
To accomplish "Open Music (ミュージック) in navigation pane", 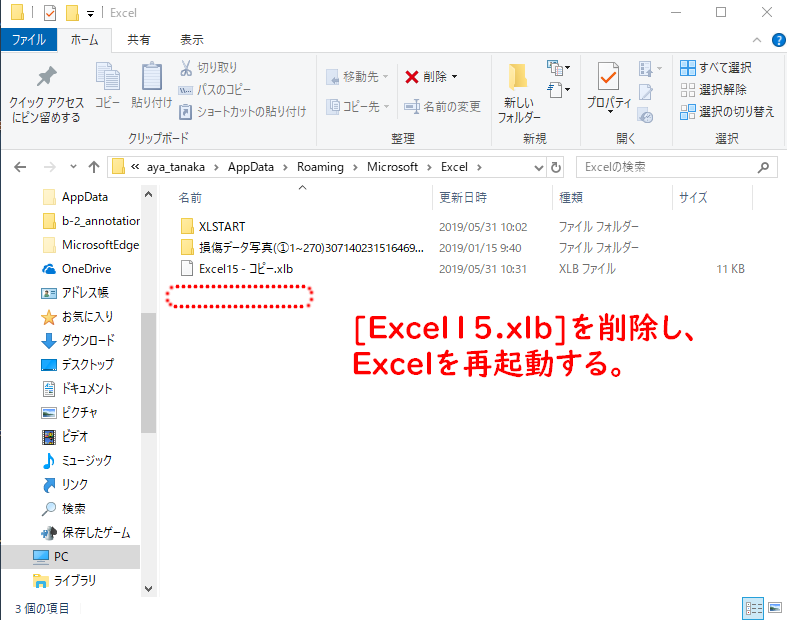I will click(x=77, y=461).
